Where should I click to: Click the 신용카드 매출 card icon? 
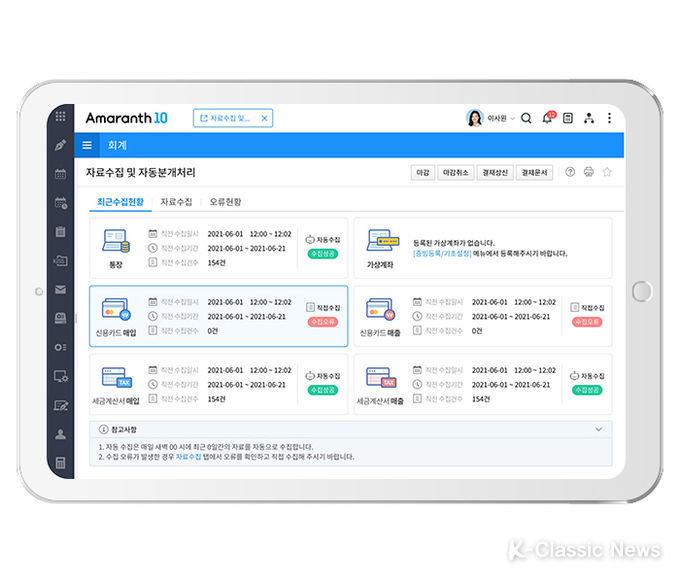pos(380,309)
